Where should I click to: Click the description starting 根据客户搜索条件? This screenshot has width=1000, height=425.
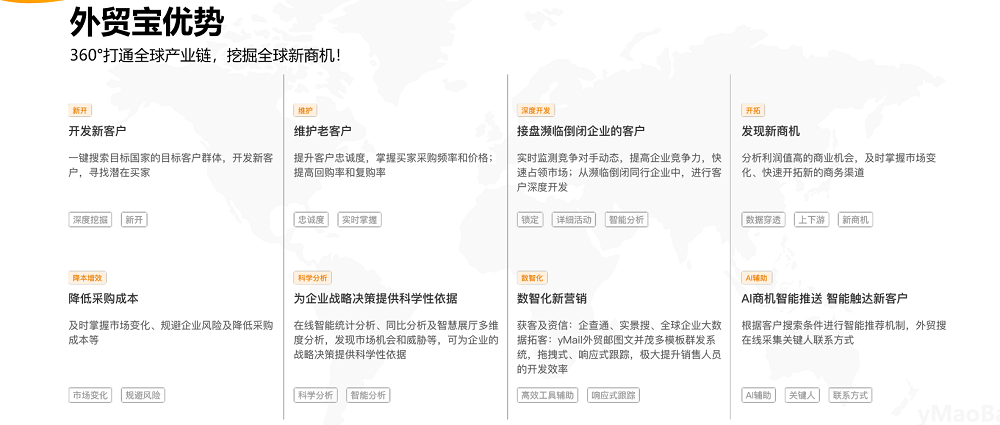[844, 332]
